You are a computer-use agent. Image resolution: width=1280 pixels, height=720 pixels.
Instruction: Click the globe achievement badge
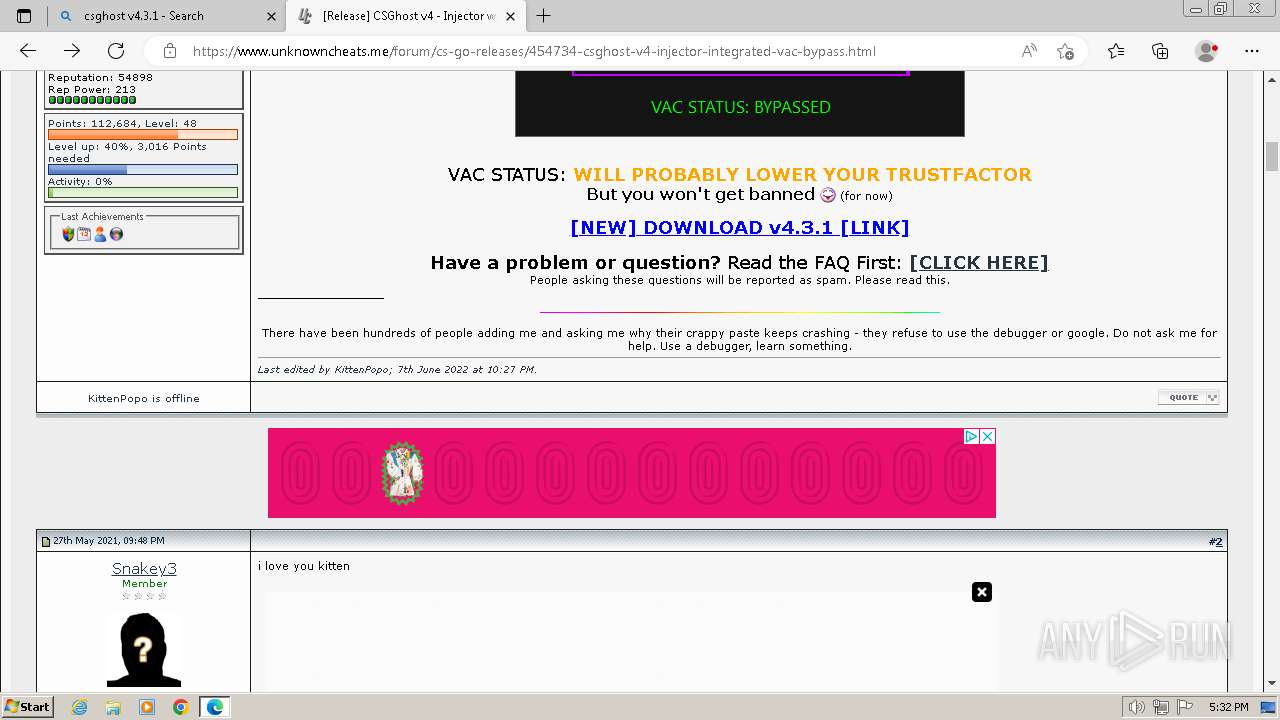(116, 234)
